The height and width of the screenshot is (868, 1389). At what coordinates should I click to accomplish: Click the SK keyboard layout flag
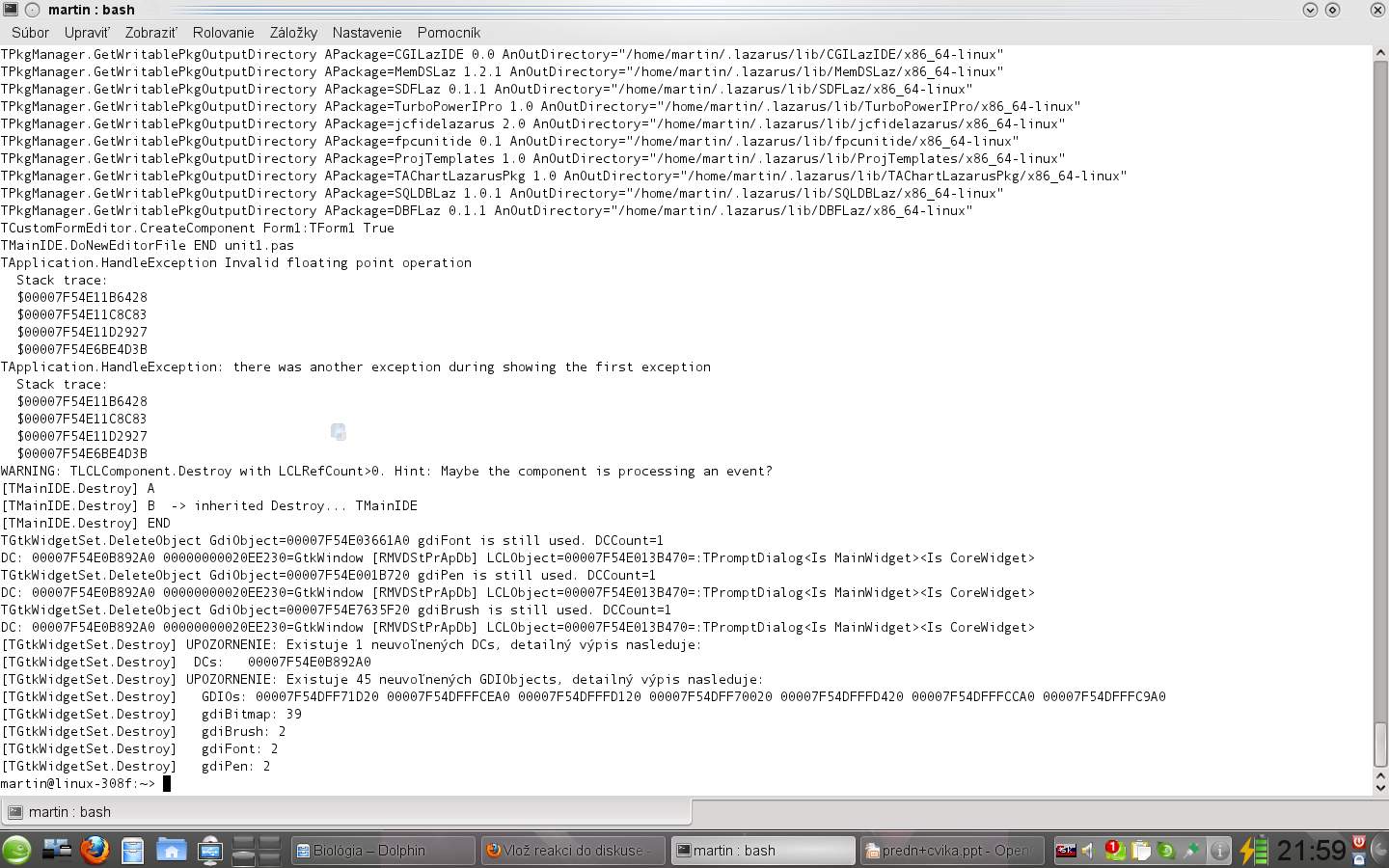pyautogui.click(x=1066, y=851)
